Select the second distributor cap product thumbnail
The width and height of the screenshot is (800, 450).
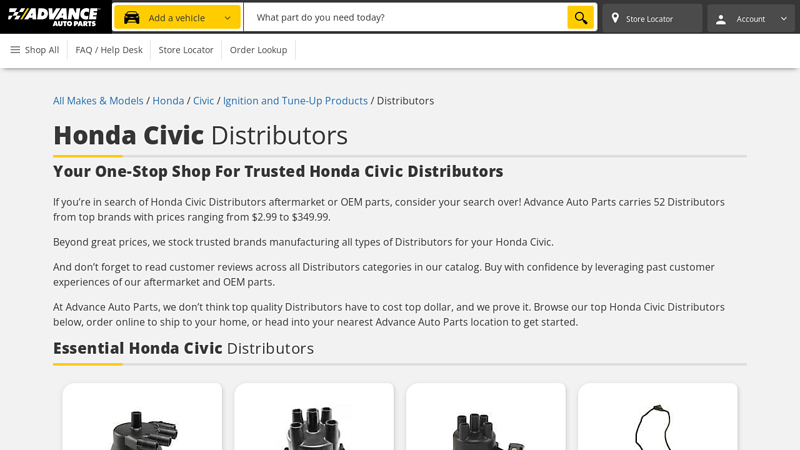point(314,428)
